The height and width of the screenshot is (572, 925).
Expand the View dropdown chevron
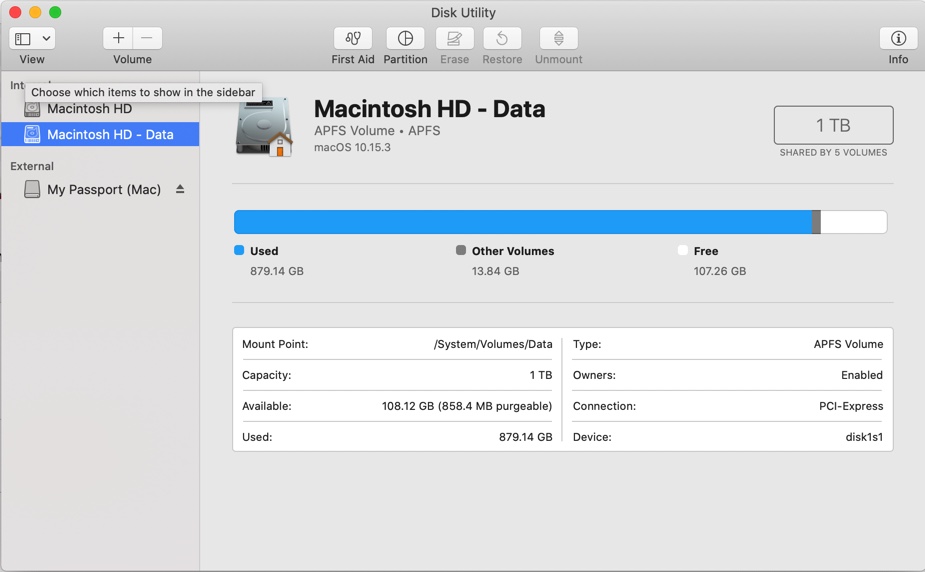click(46, 38)
